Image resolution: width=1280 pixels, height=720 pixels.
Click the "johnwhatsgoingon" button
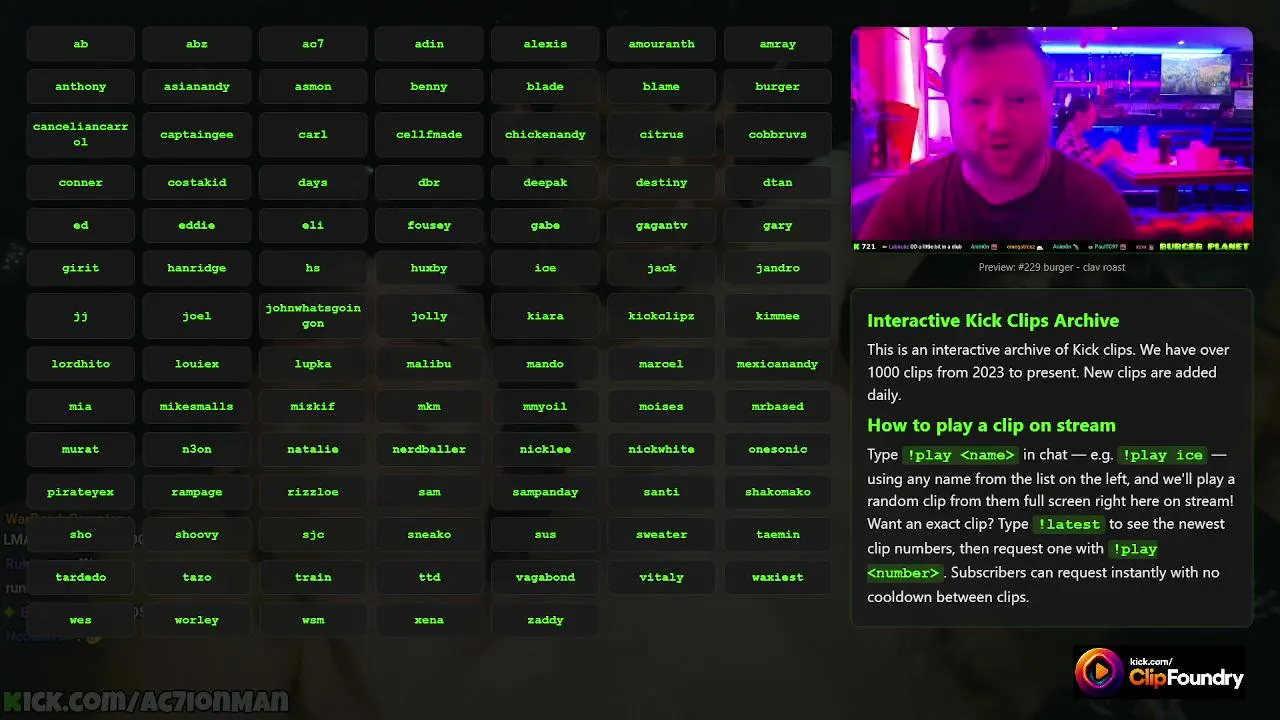[x=313, y=316]
